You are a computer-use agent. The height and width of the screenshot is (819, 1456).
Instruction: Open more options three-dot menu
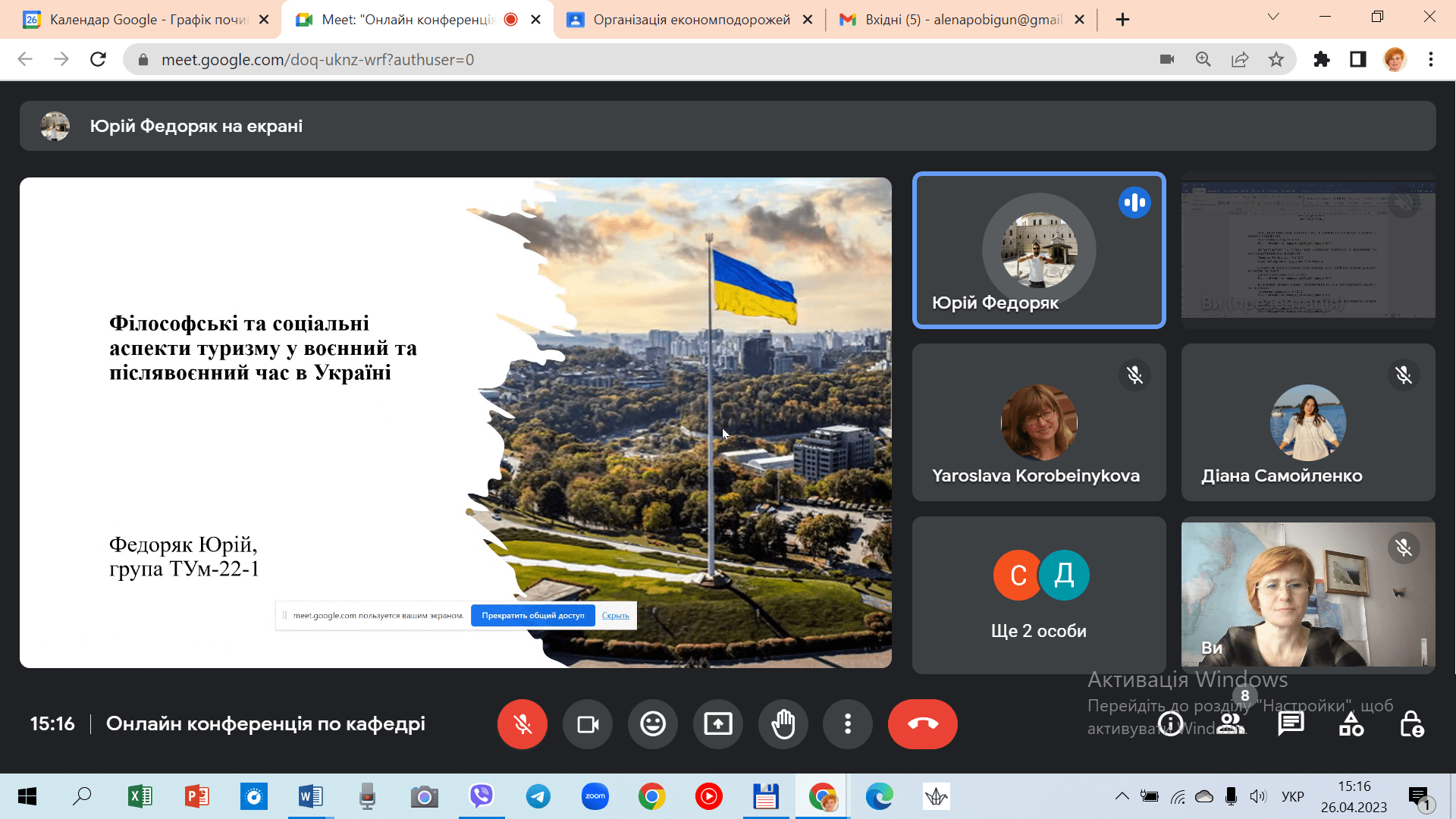(848, 724)
